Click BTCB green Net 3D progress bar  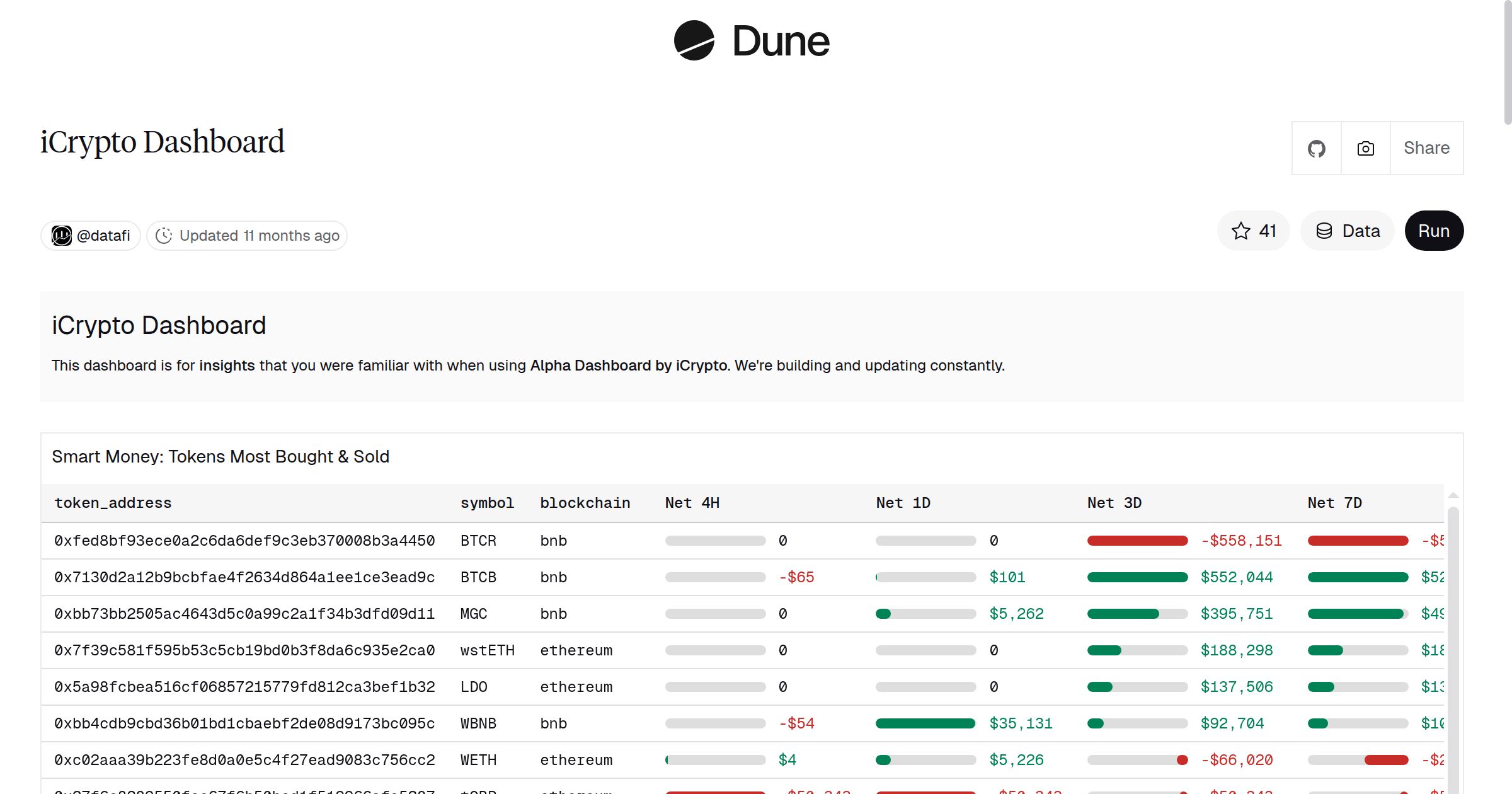pyautogui.click(x=1137, y=577)
